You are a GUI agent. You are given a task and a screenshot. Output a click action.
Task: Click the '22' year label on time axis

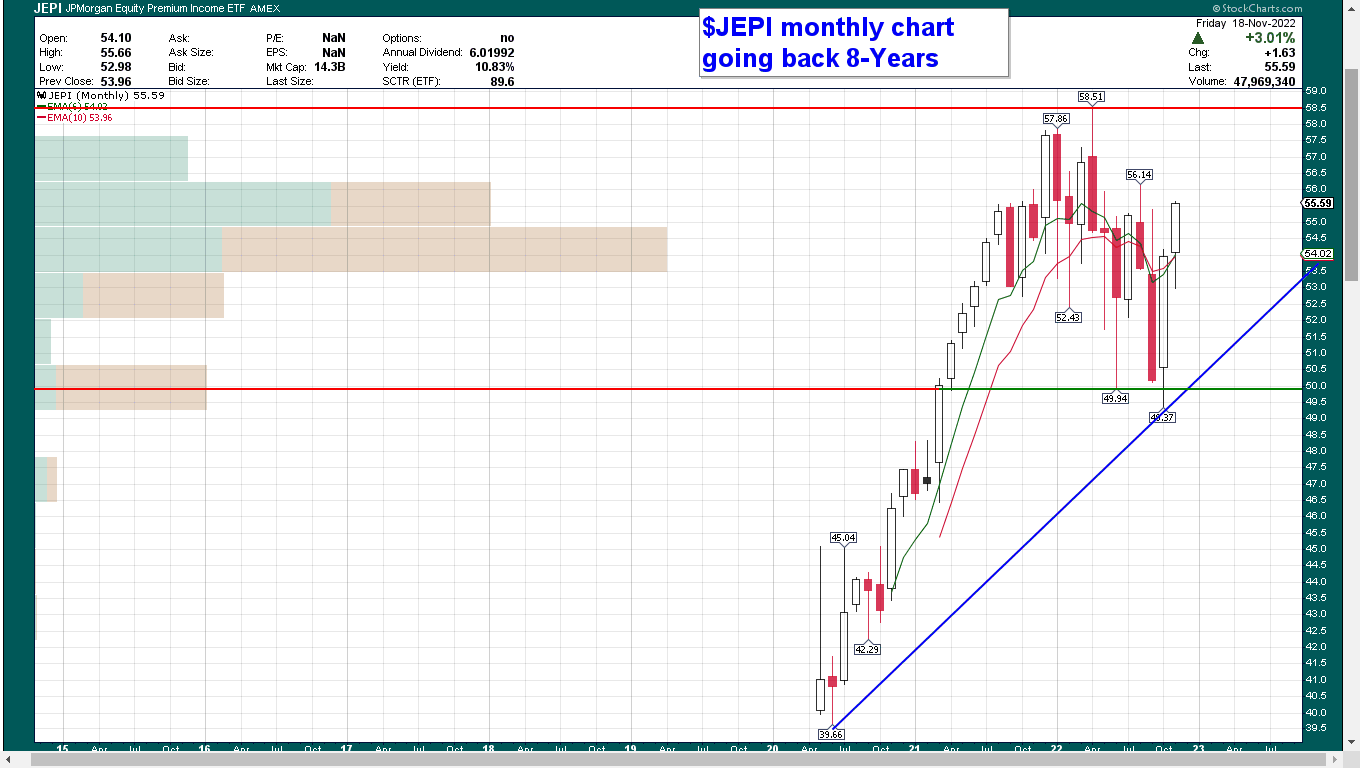coord(1056,748)
